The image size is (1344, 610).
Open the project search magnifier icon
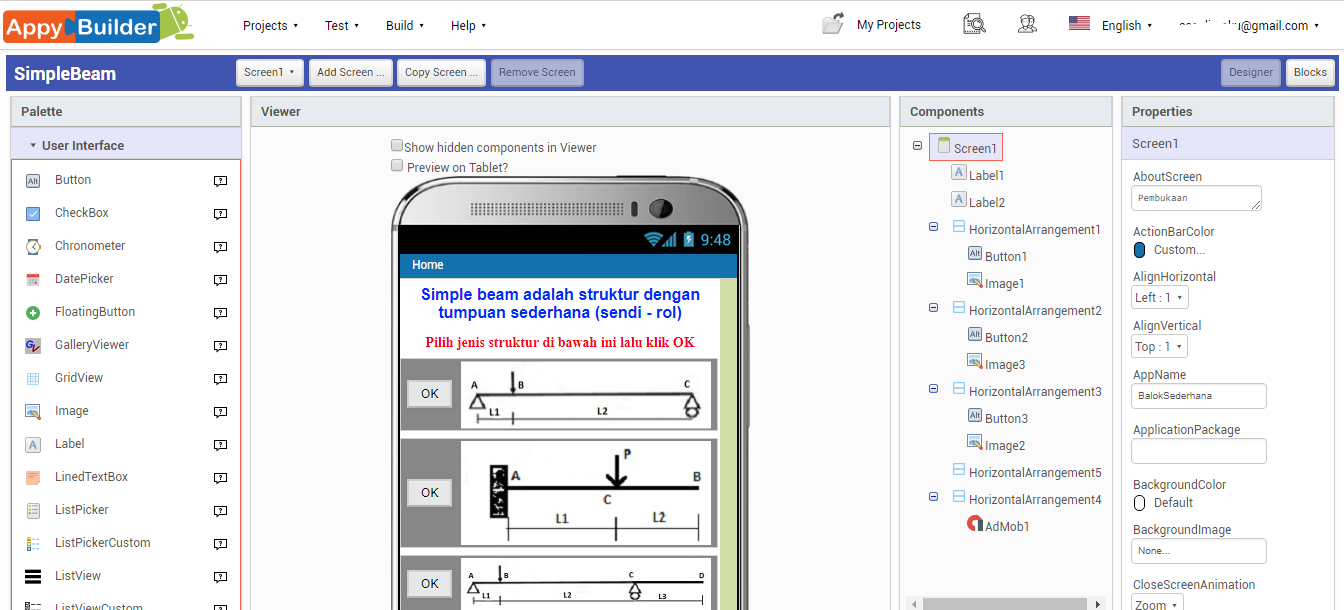point(974,22)
